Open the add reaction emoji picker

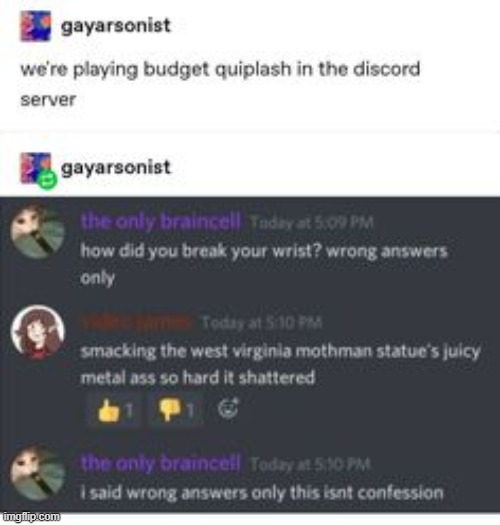(x=228, y=408)
